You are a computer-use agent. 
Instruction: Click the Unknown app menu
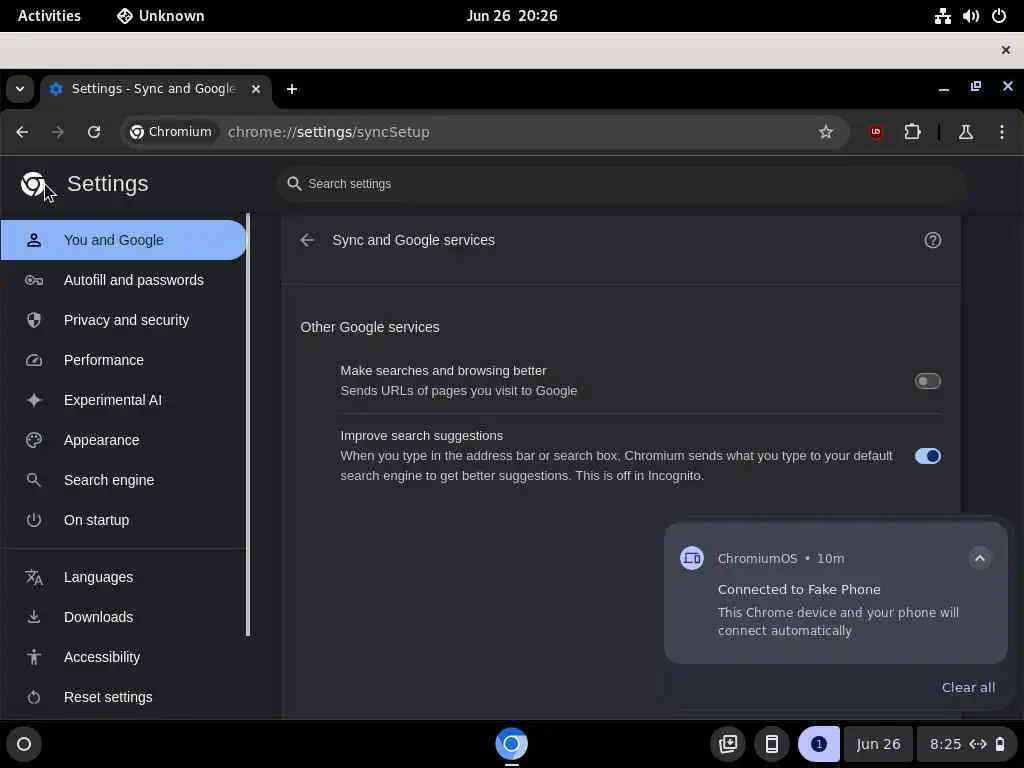(x=161, y=16)
